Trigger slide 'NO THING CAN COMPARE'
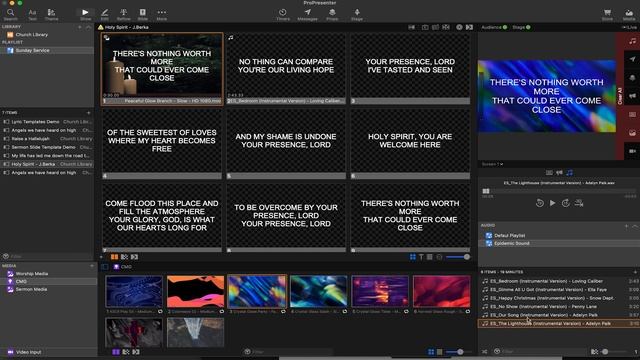Viewport: 640px width, 360px height. click(x=286, y=69)
